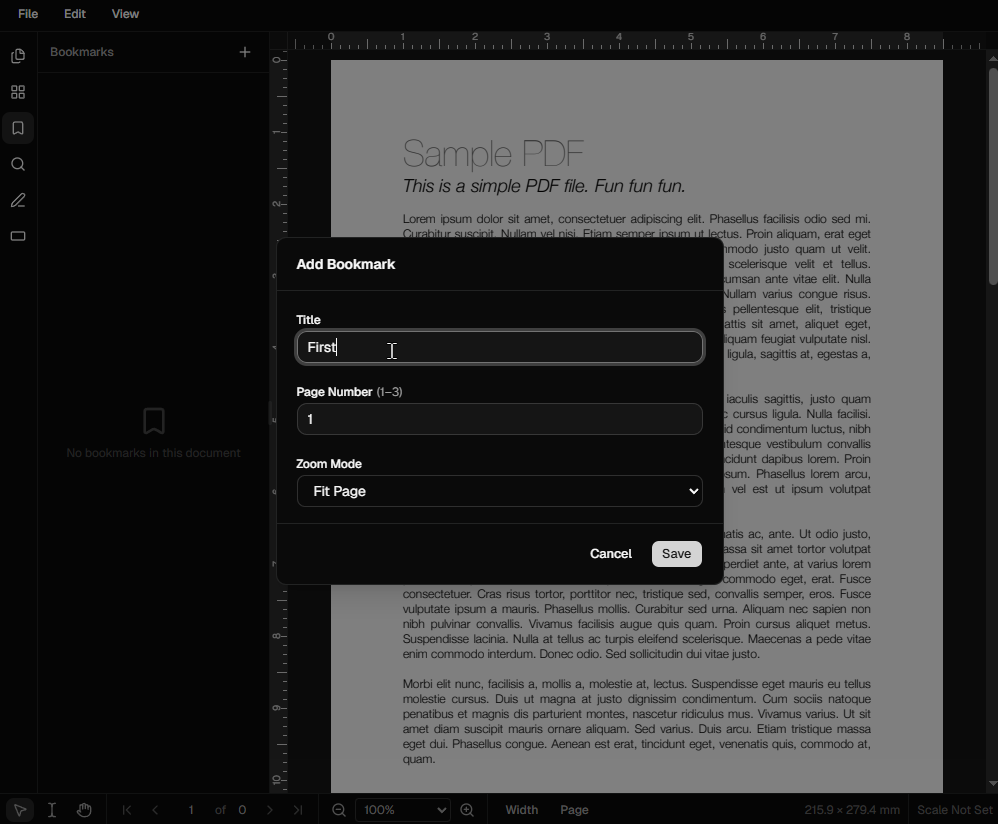
Task: Select the form field tool in sidebar
Action: click(18, 236)
